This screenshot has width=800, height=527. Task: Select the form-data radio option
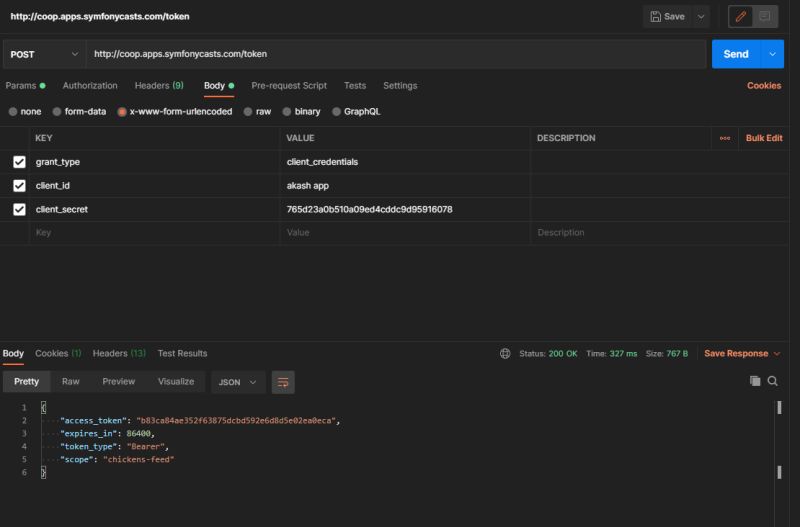(79, 112)
